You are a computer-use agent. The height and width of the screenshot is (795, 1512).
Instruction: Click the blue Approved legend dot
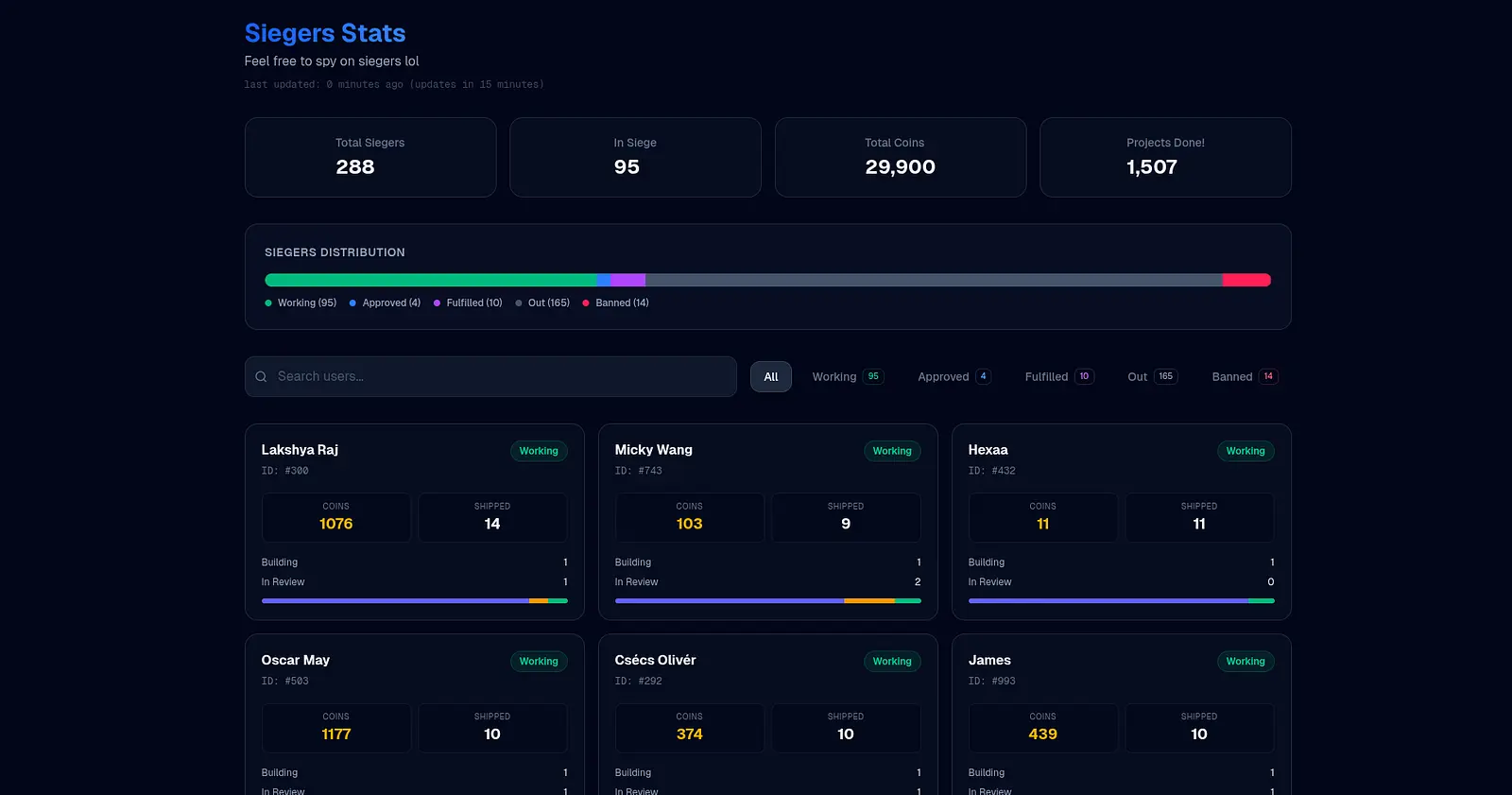(352, 303)
